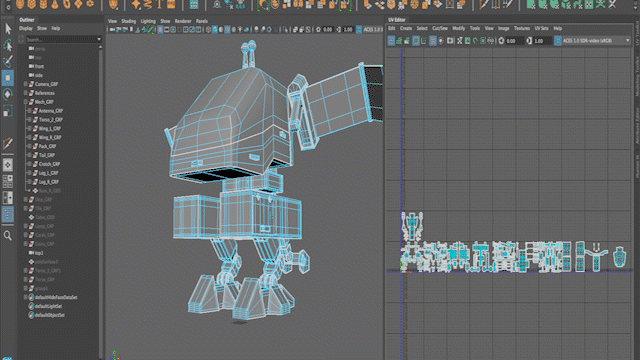
Task: Expand the Camera_GRP node
Action: tap(25, 84)
